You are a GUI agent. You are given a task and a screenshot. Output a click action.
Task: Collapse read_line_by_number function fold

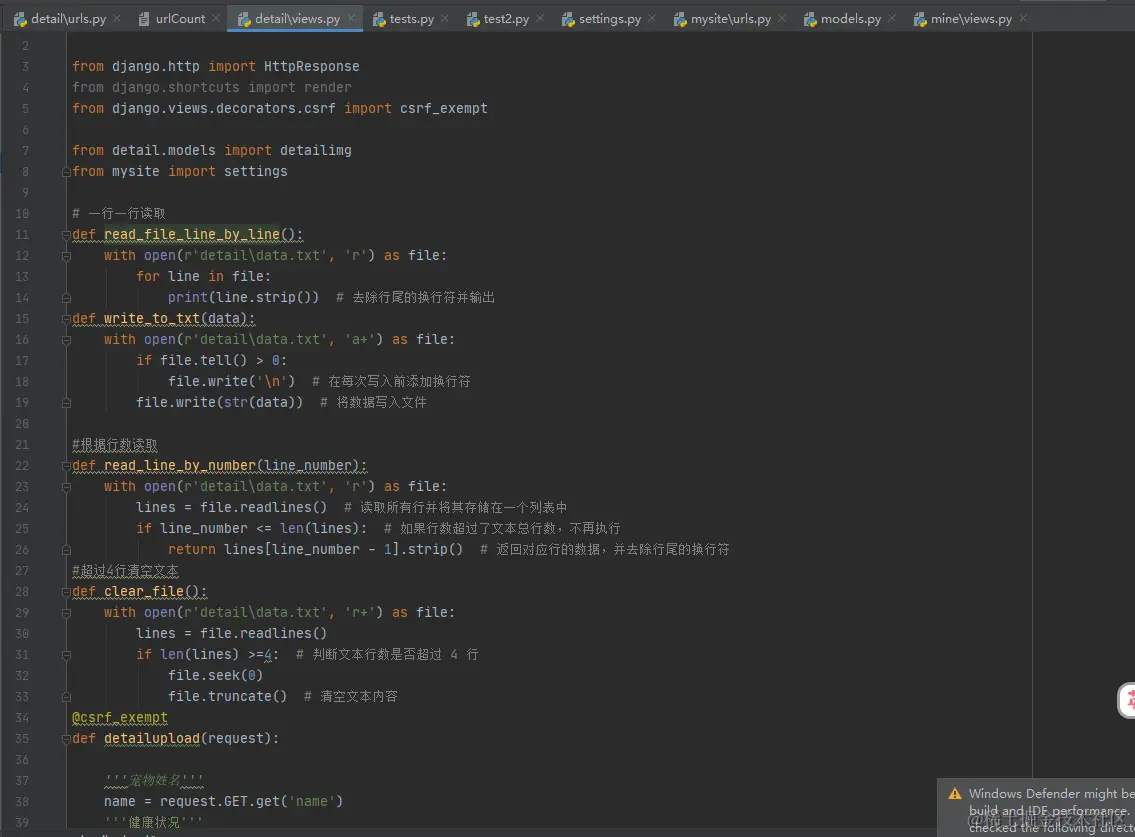click(x=66, y=466)
